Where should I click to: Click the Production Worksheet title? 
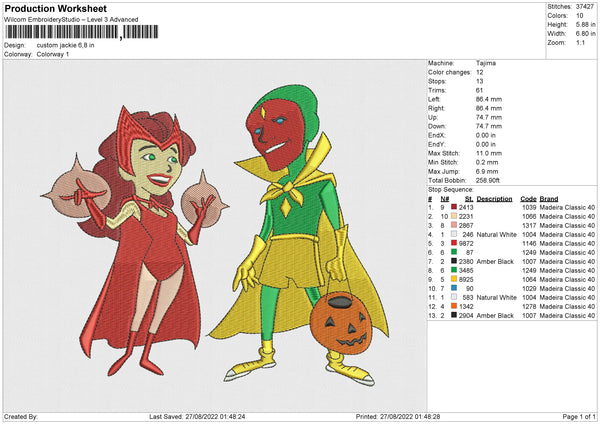[50, 8]
